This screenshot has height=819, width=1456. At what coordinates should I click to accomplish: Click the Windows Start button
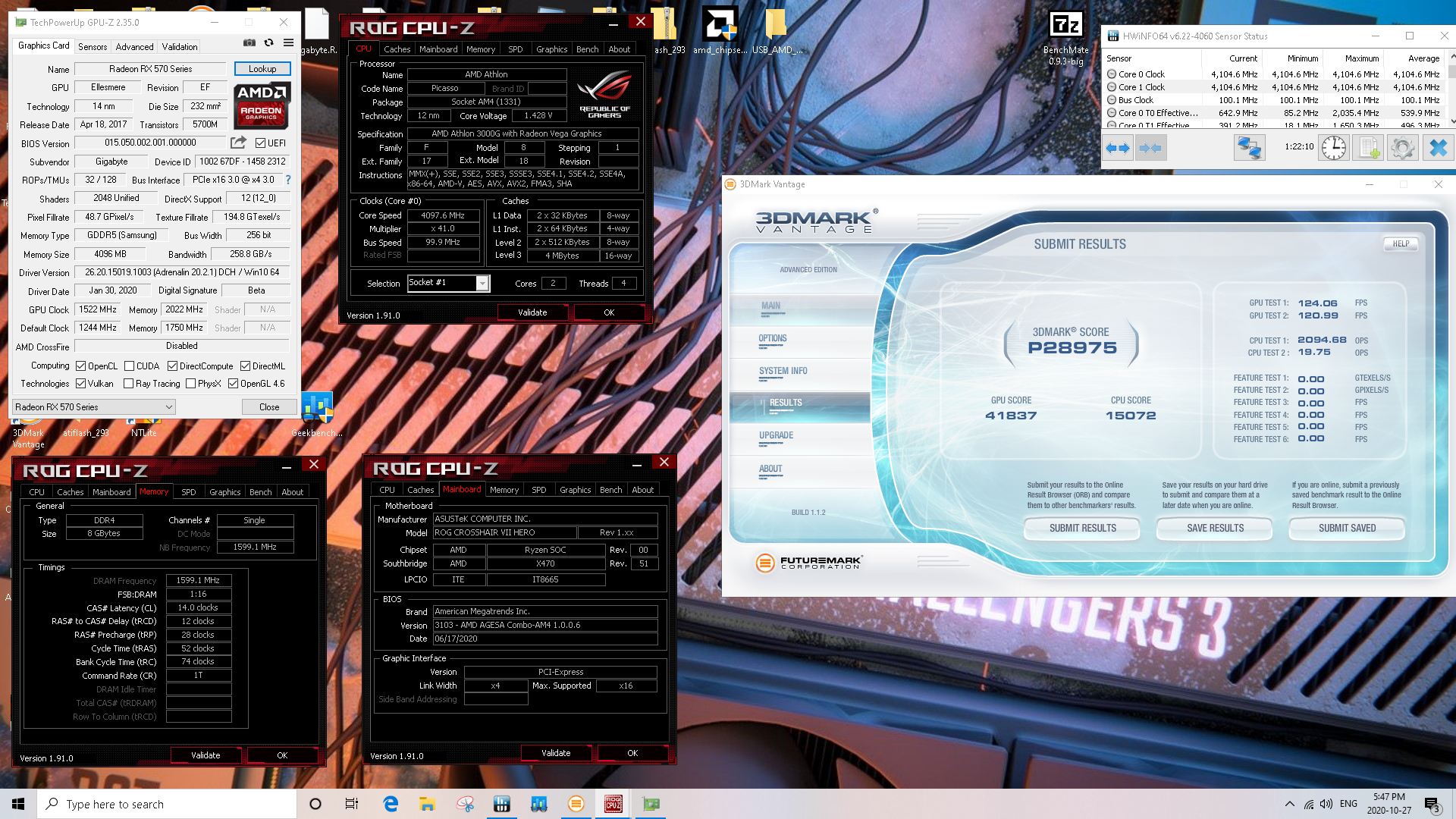point(18,804)
